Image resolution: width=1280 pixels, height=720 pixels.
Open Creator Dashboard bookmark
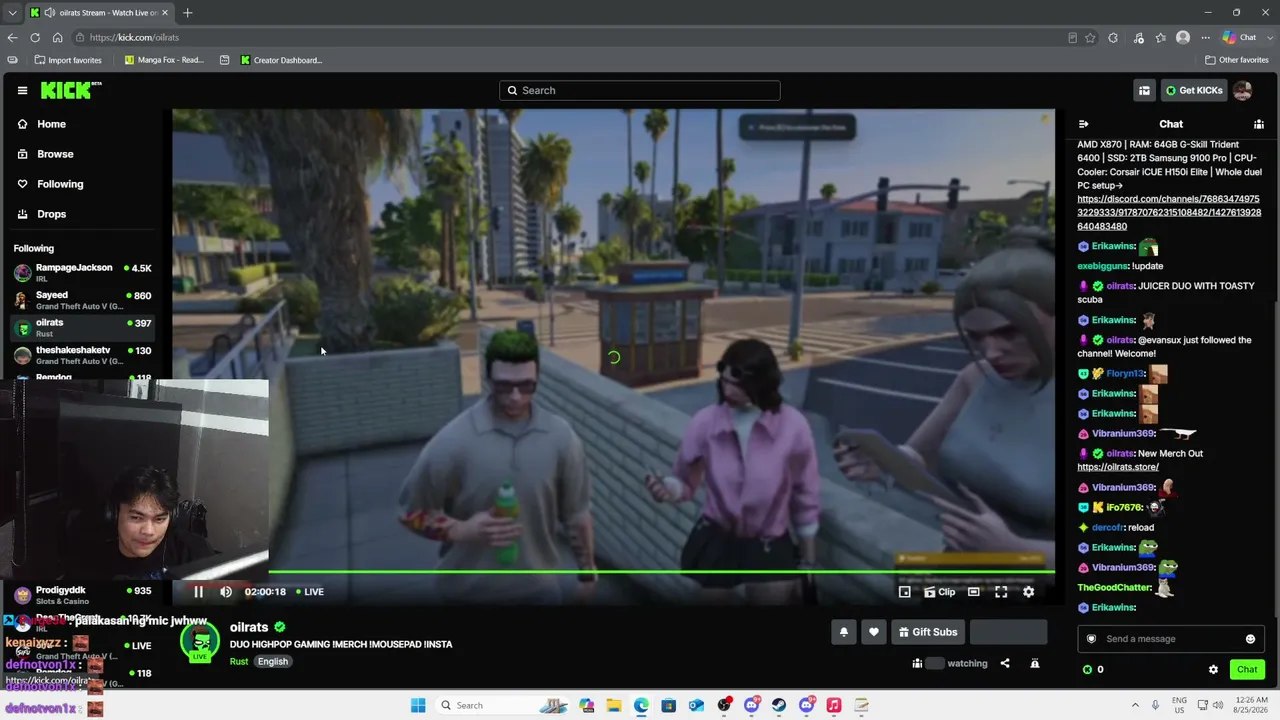pyautogui.click(x=281, y=60)
